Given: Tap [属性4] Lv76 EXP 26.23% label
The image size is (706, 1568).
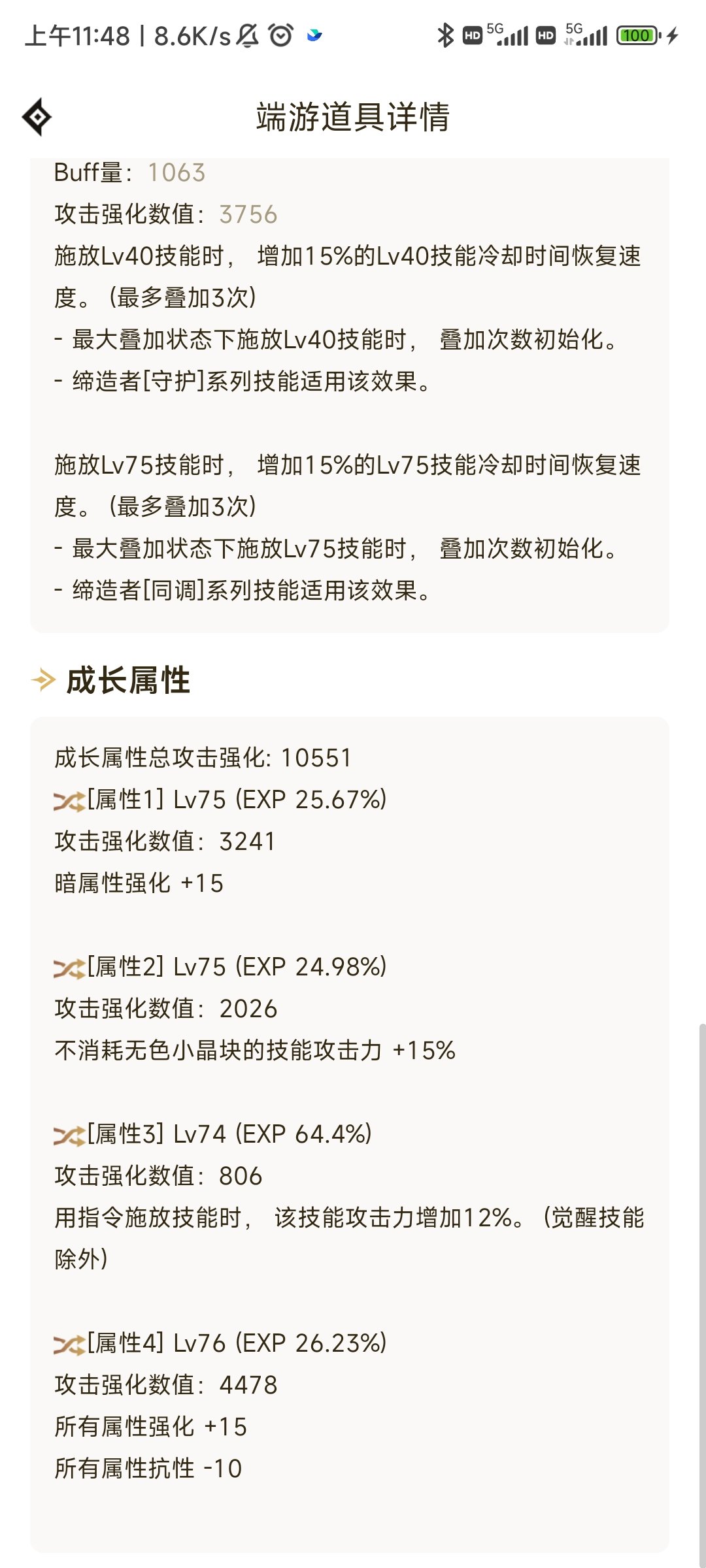Looking at the screenshot, I should (237, 1343).
